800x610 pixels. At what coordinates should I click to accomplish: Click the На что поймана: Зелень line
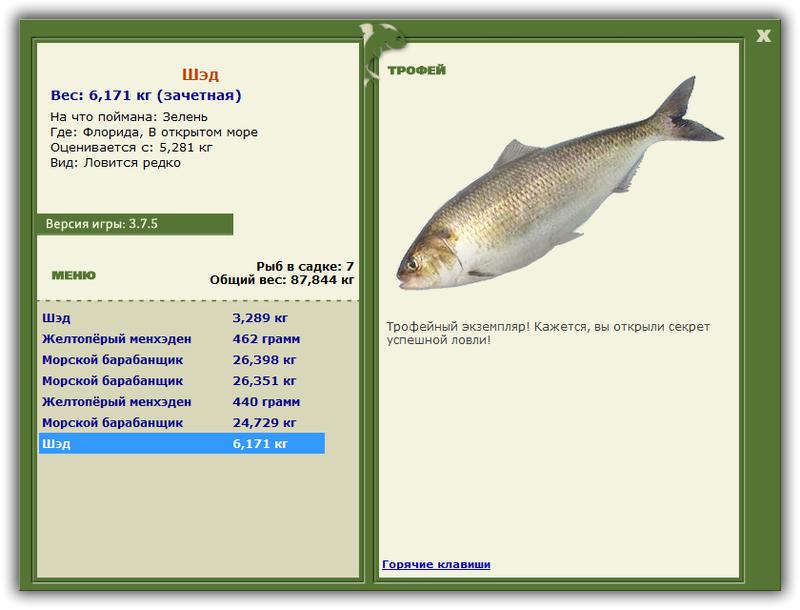129,117
